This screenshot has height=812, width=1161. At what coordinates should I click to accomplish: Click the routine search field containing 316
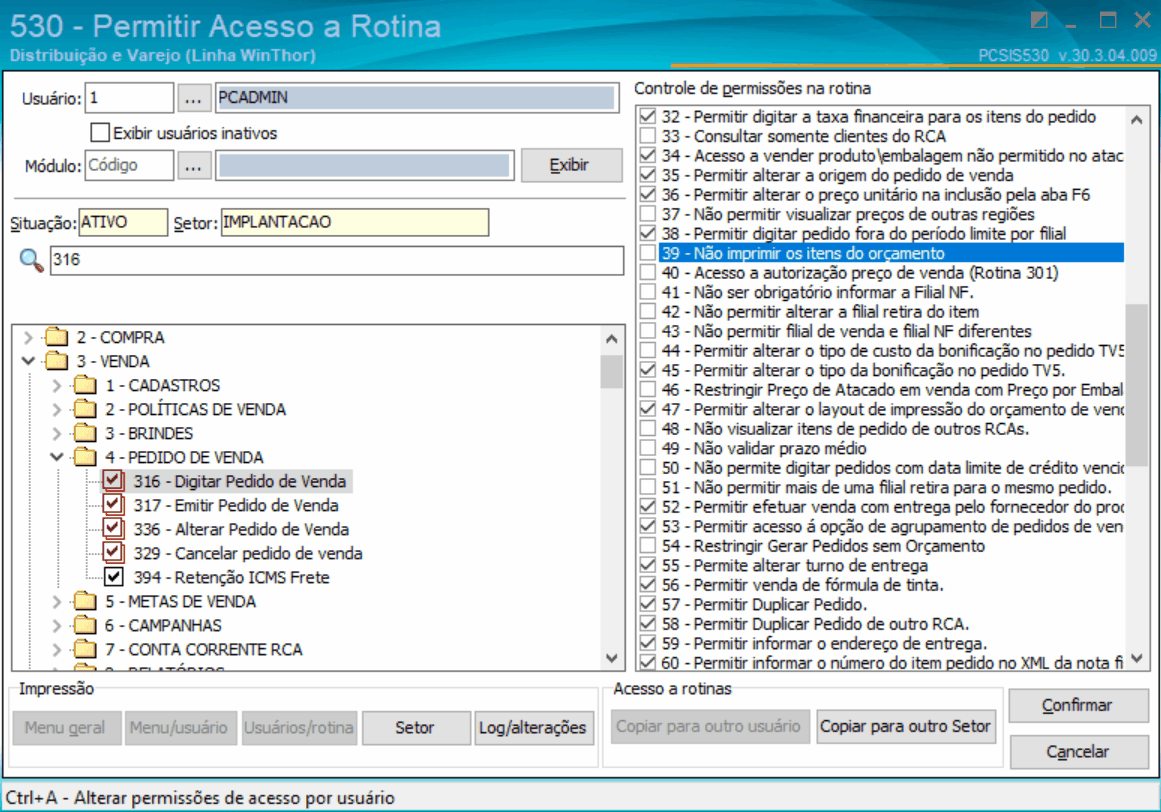337,260
